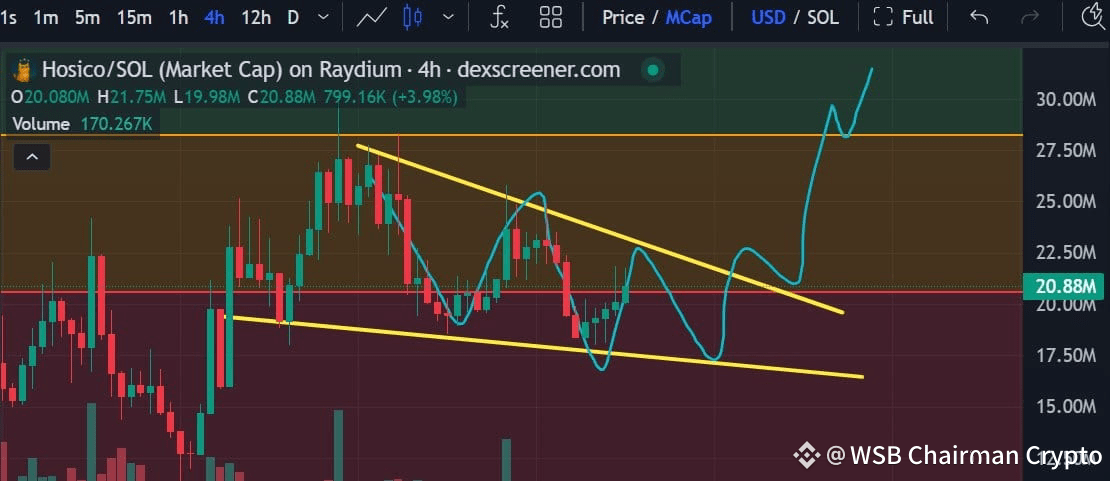Click the Hosico cat token icon

tap(25, 70)
